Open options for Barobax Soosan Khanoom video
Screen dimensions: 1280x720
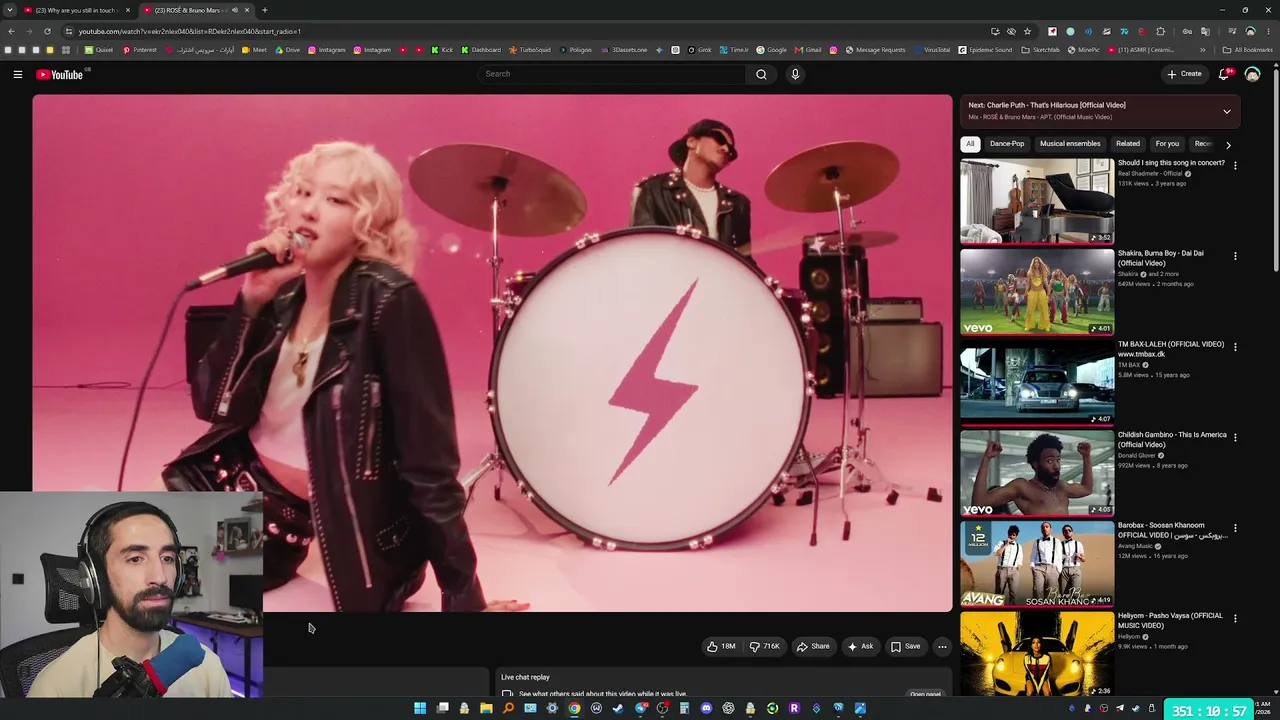coord(1235,528)
